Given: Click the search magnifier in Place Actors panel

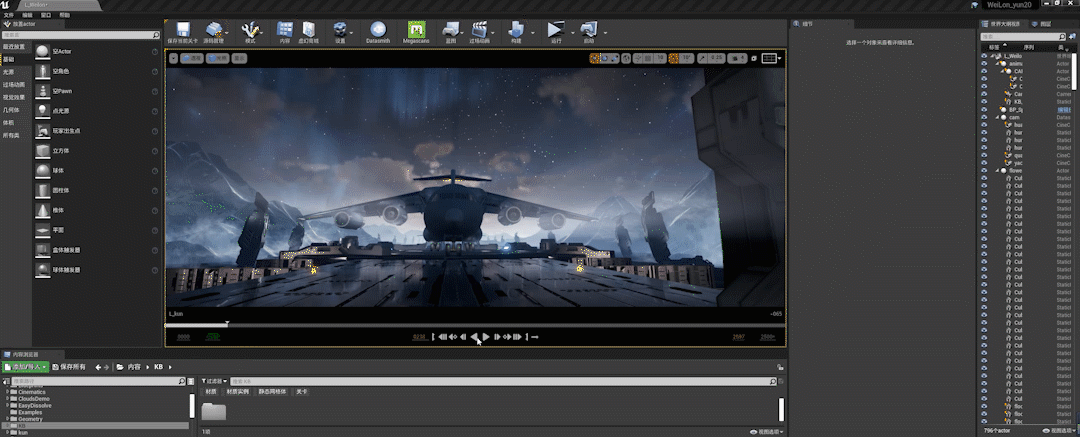Looking at the screenshot, I should [156, 34].
